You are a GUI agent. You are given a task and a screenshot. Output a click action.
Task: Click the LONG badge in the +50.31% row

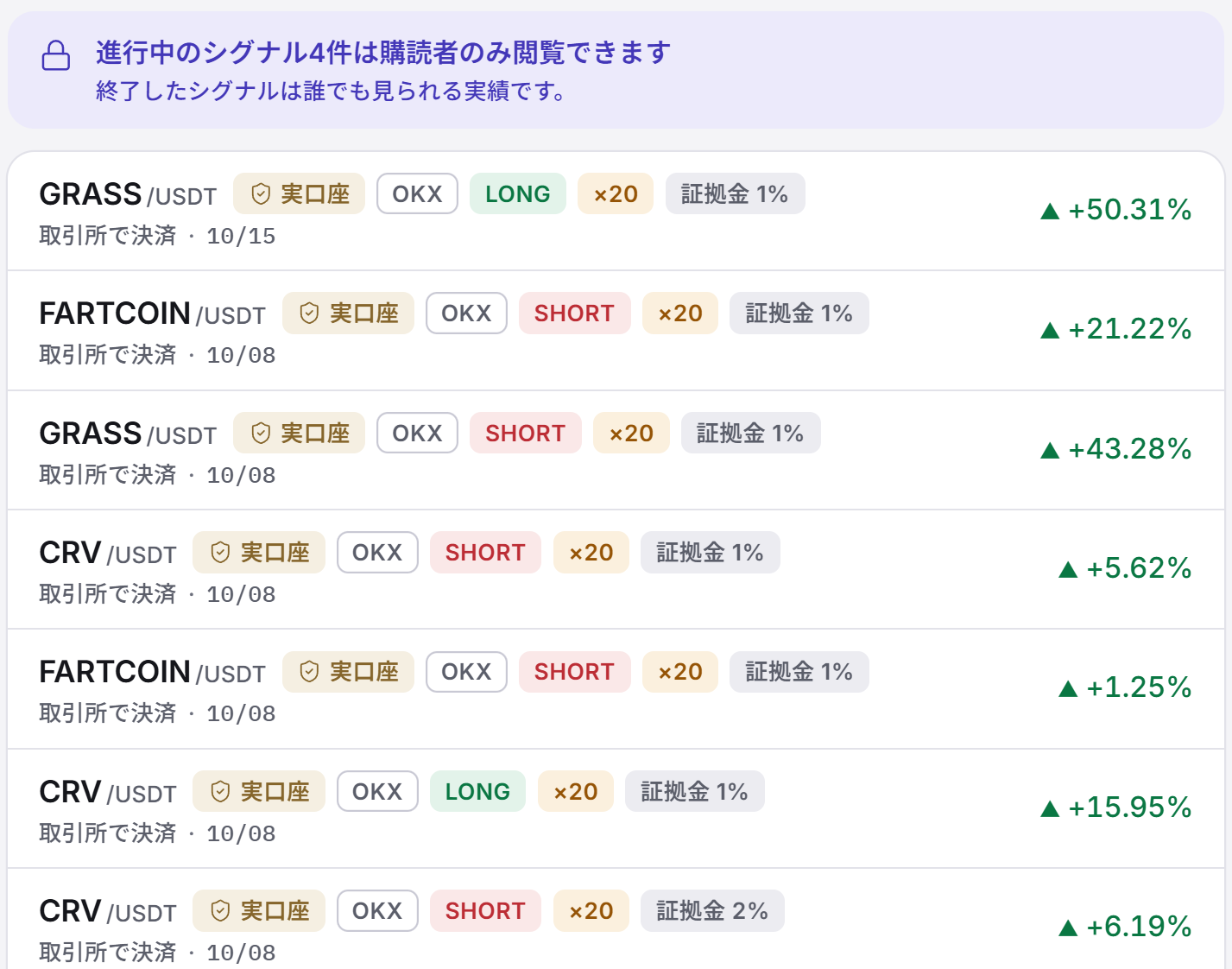click(x=518, y=194)
